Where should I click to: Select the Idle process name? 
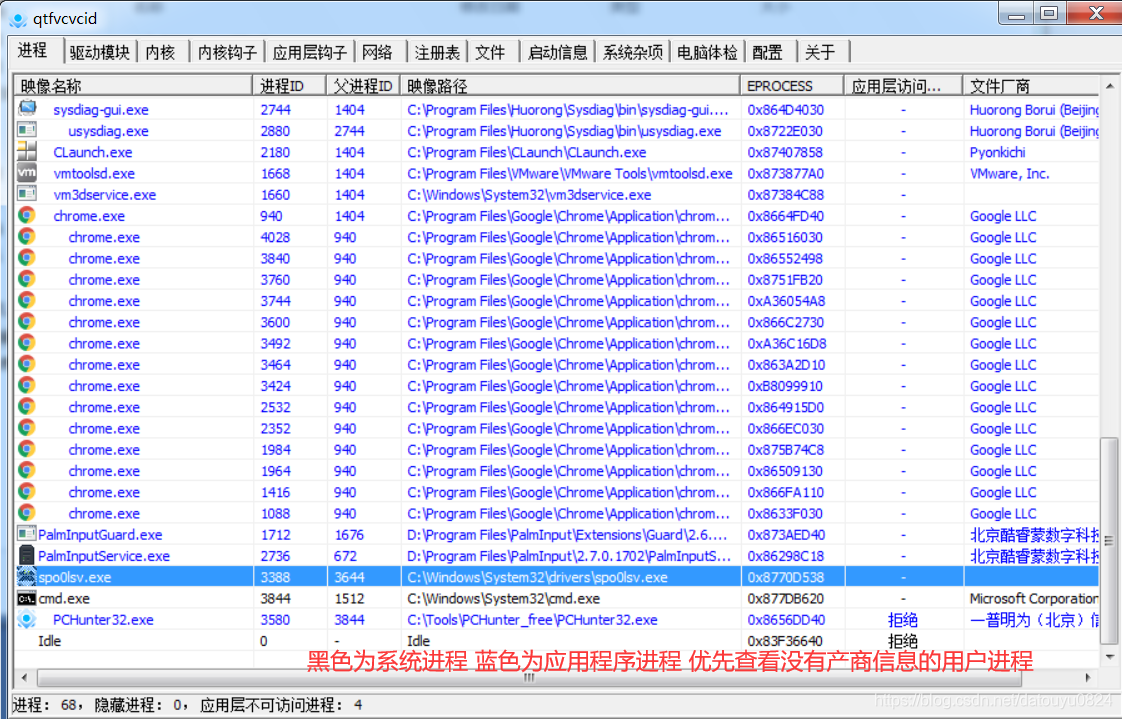49,641
